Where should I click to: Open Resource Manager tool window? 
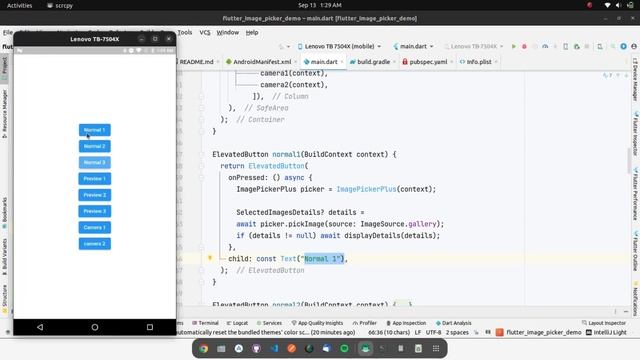click(x=4, y=114)
